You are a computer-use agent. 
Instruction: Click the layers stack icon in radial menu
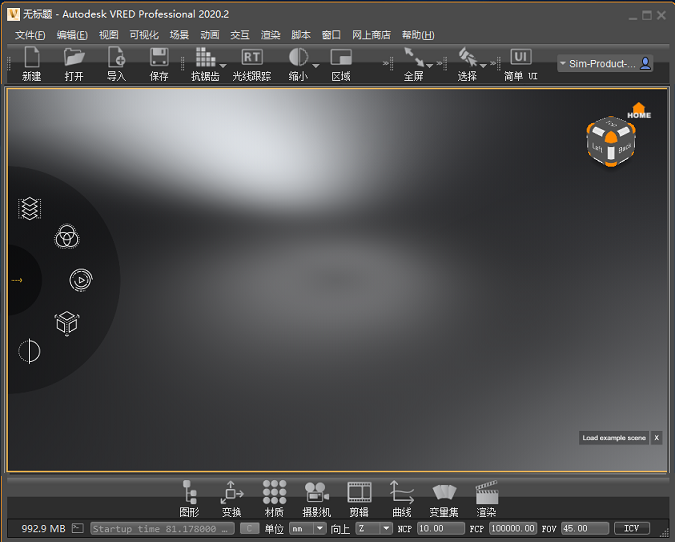click(29, 208)
